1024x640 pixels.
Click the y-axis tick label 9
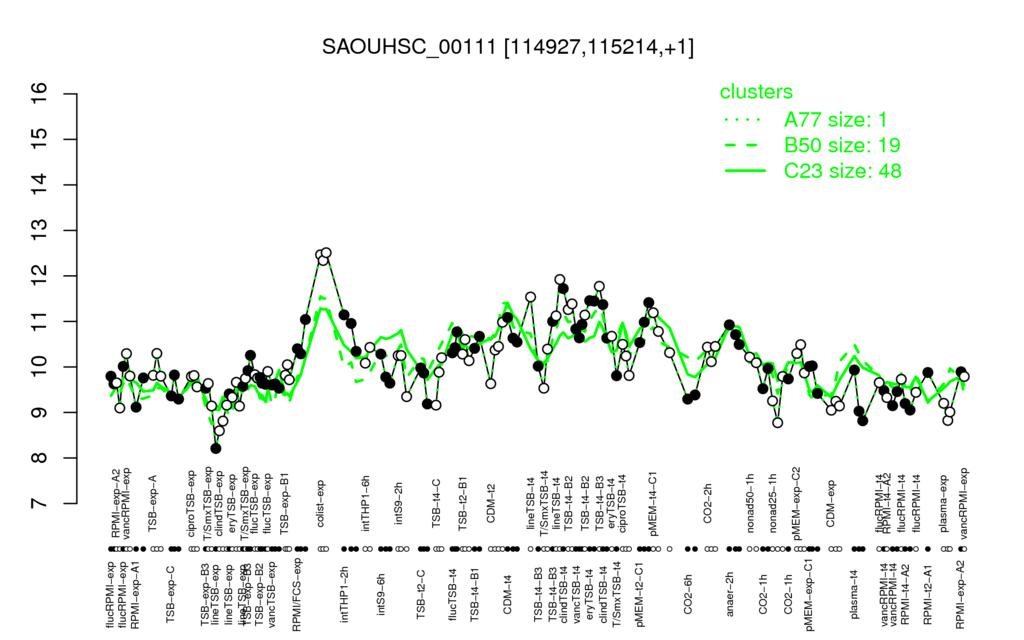pyautogui.click(x=39, y=413)
